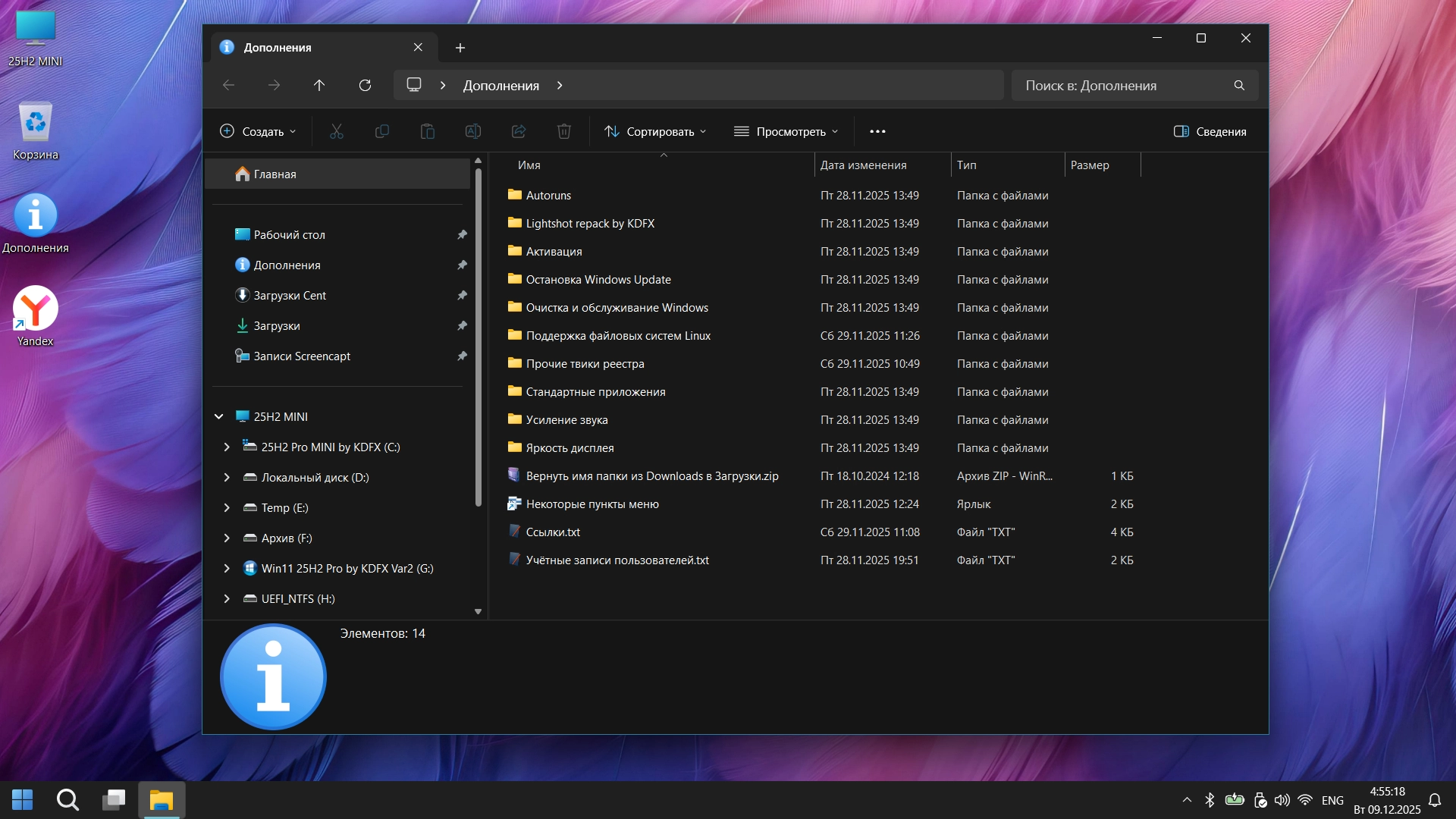Sort by Дата изменения column header
Screen dimensions: 1456x819
863,165
